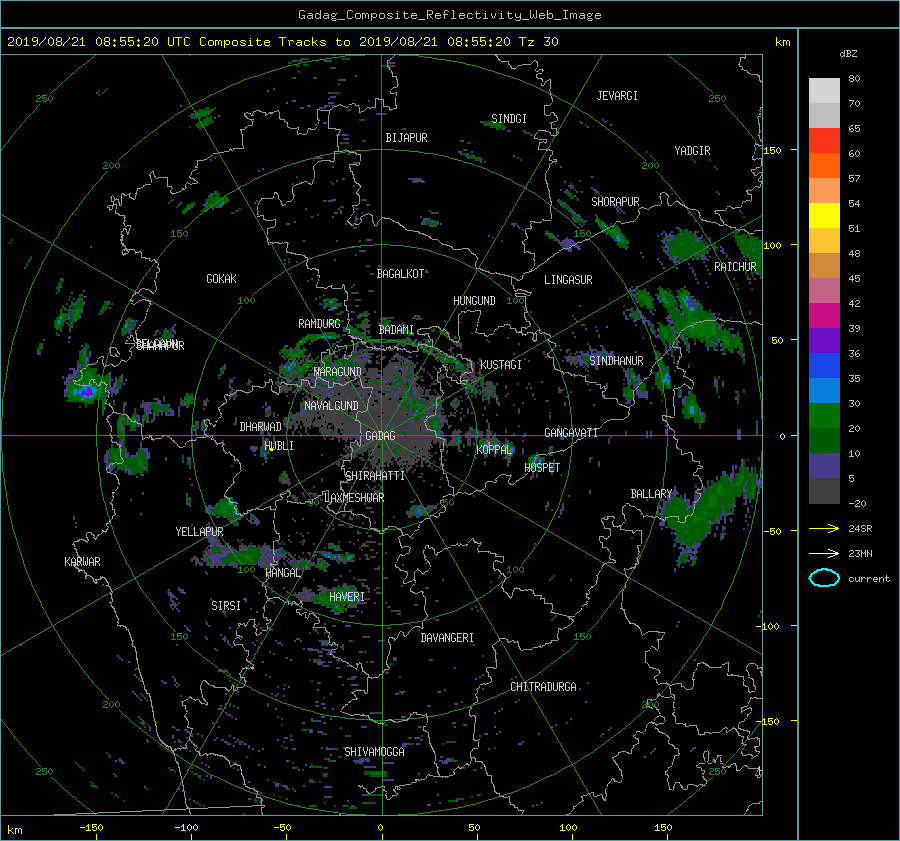The image size is (900, 841).
Task: Click the dBZ legend heading
Action: (848, 53)
